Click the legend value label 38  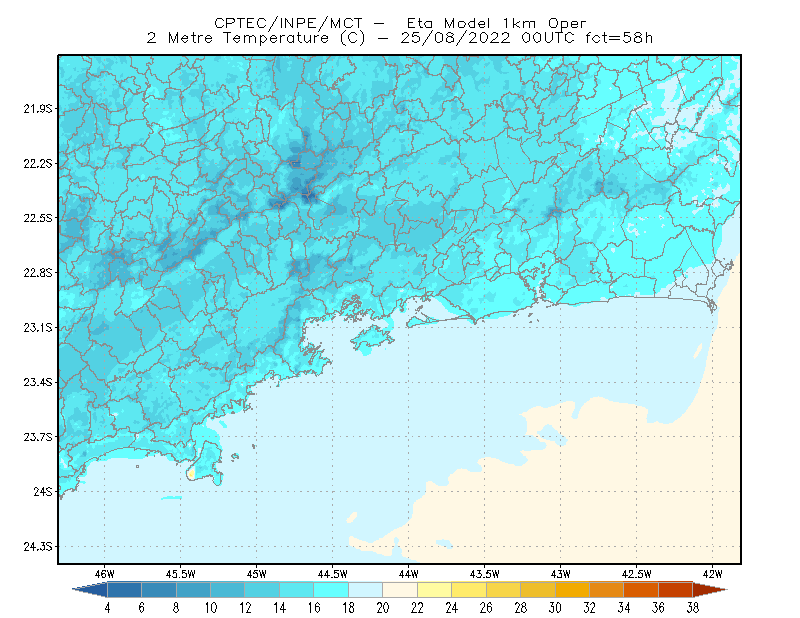pyautogui.click(x=692, y=608)
